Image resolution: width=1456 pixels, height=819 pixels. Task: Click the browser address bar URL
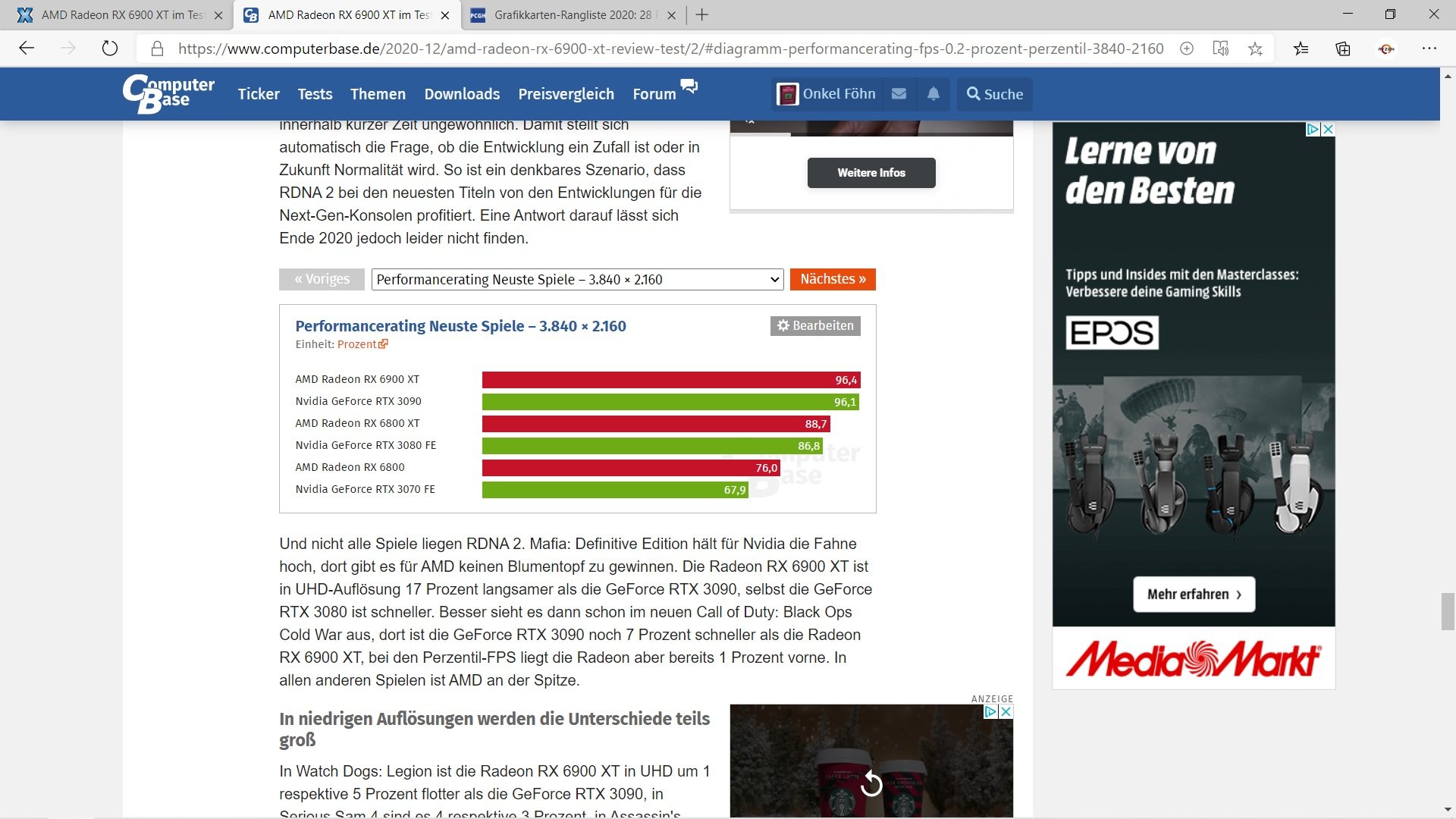670,49
